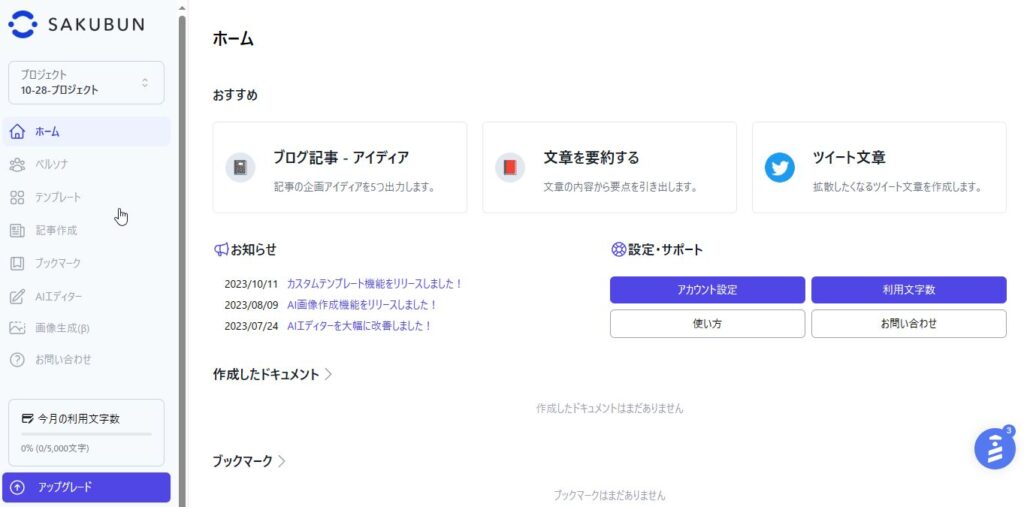Click the AIエディター pencil icon
This screenshot has height=507, width=1024.
coord(17,297)
